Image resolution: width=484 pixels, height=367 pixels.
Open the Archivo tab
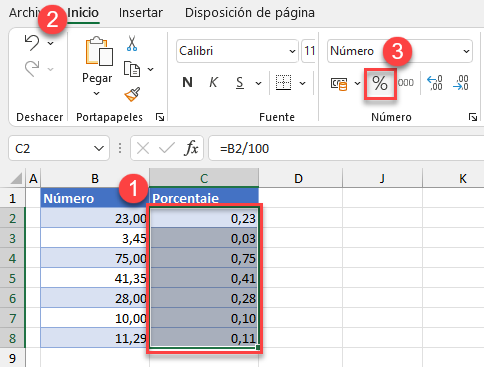tap(25, 13)
